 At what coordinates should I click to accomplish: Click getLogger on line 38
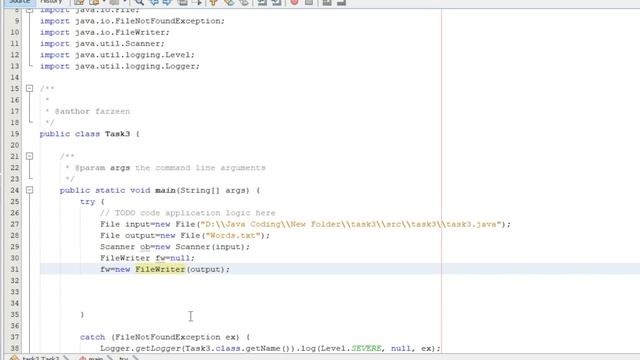158,349
